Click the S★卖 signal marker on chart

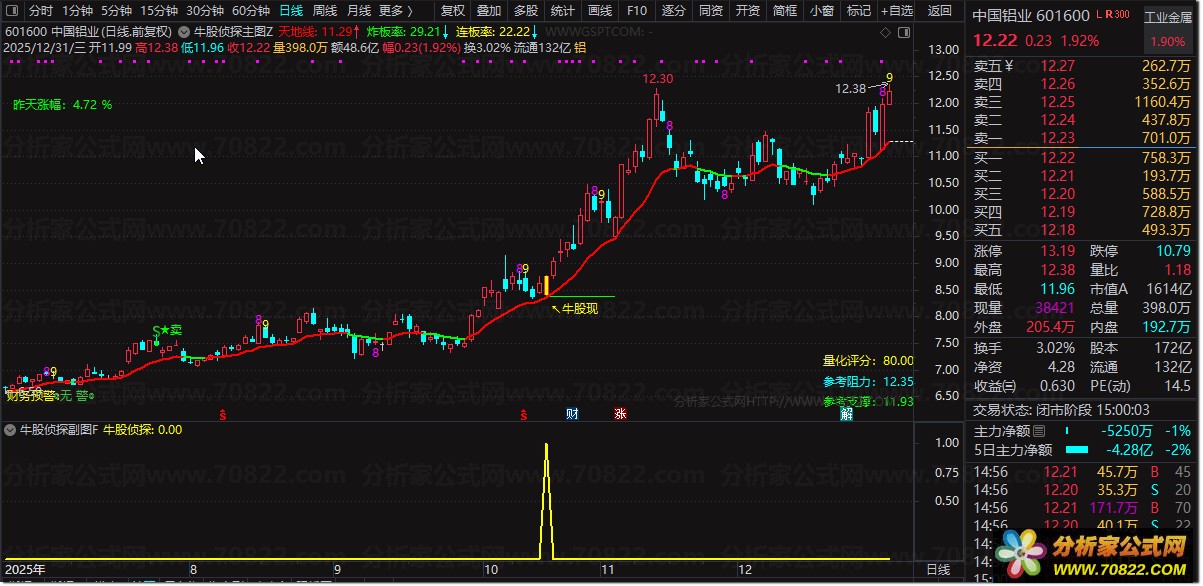167,330
